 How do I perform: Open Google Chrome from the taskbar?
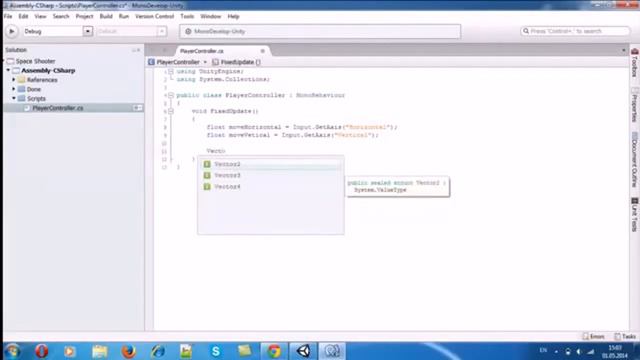[274, 351]
